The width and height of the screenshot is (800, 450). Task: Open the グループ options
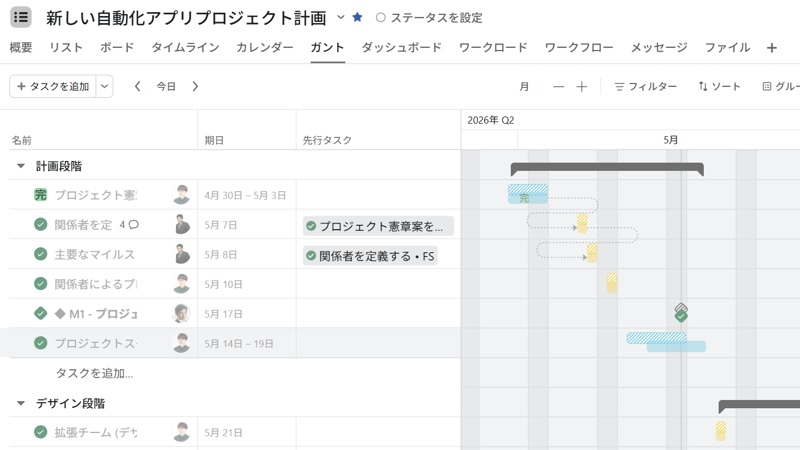tap(781, 87)
